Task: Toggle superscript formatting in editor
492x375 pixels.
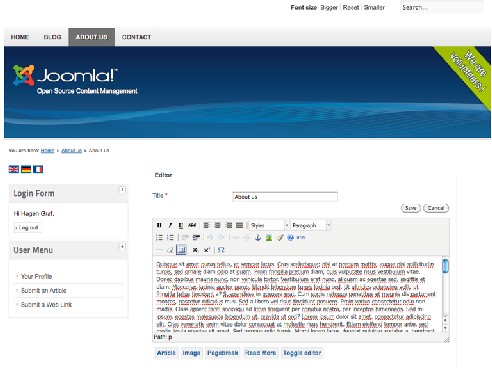Action: (207, 250)
